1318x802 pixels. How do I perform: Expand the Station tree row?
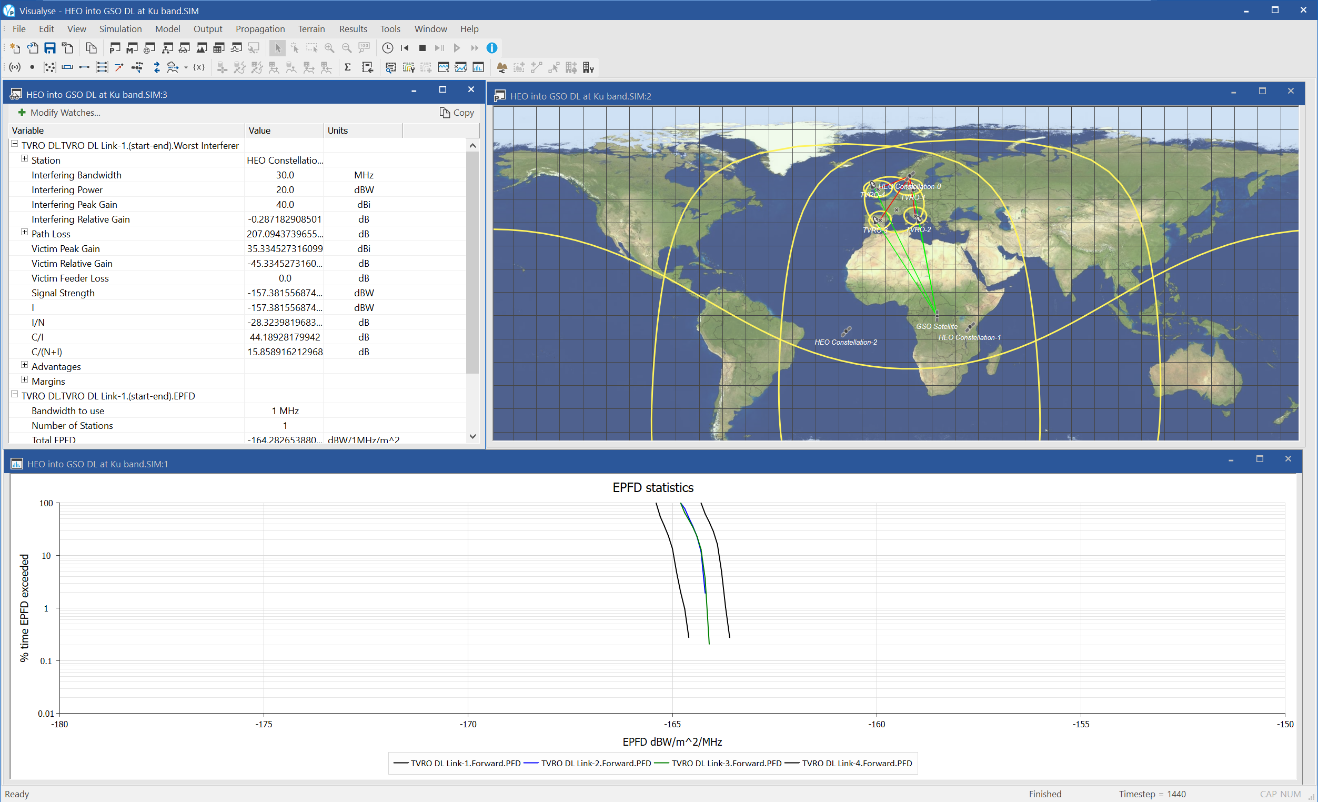24,160
